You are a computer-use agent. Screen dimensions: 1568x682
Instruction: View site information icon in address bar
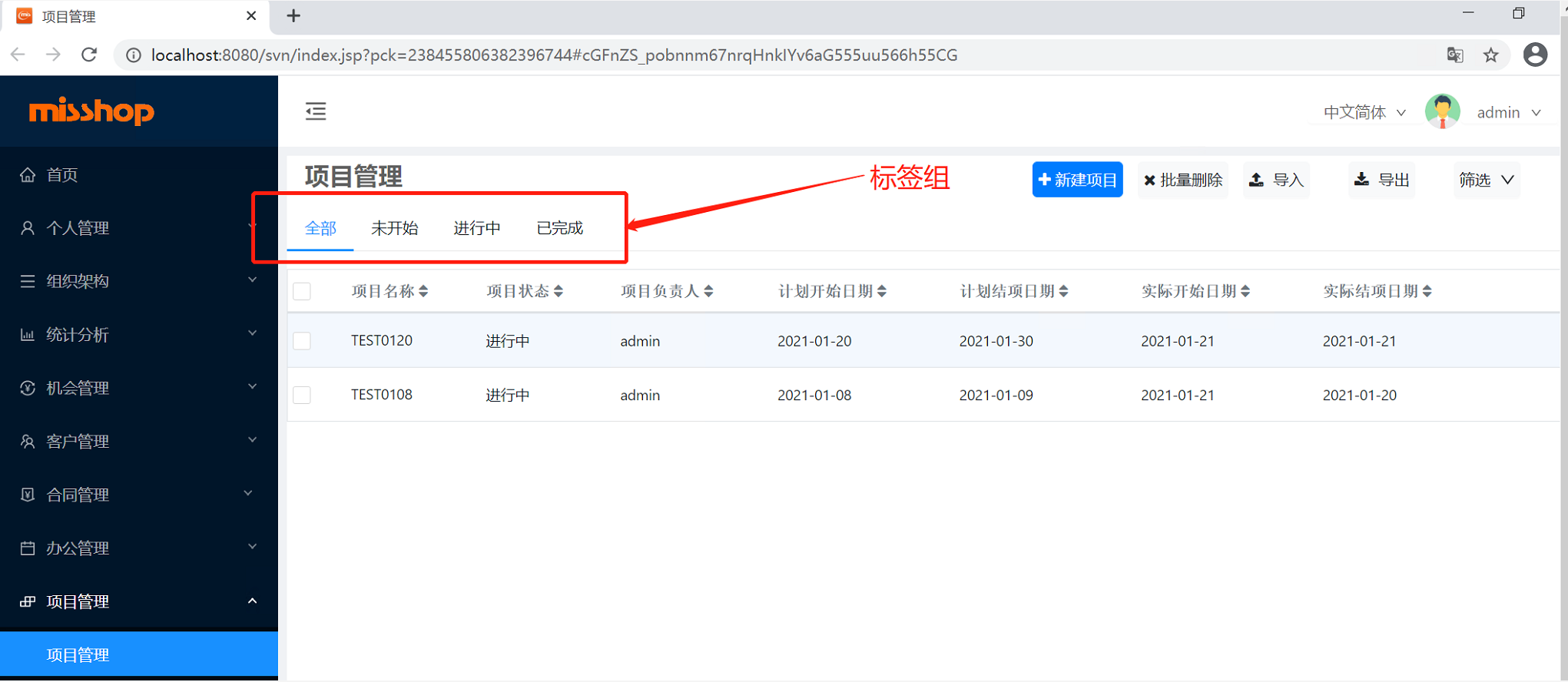point(134,55)
